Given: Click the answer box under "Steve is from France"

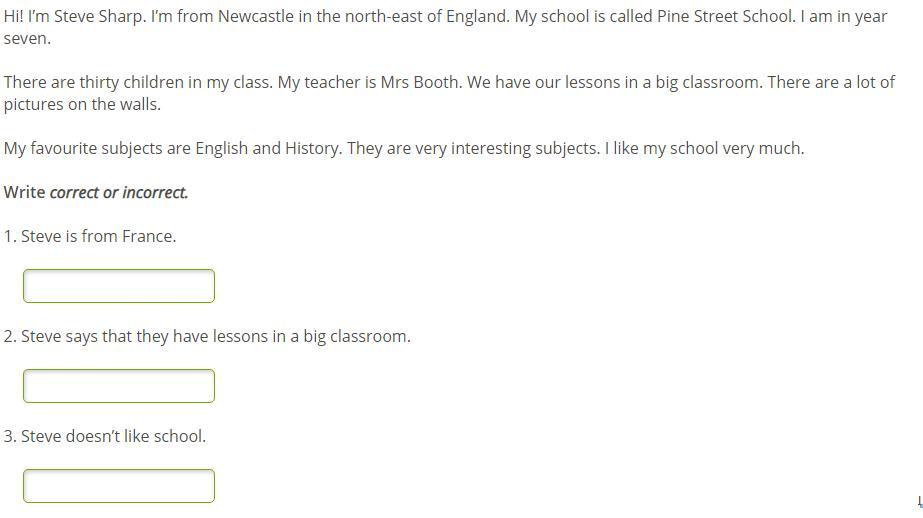Looking at the screenshot, I should pyautogui.click(x=119, y=286).
